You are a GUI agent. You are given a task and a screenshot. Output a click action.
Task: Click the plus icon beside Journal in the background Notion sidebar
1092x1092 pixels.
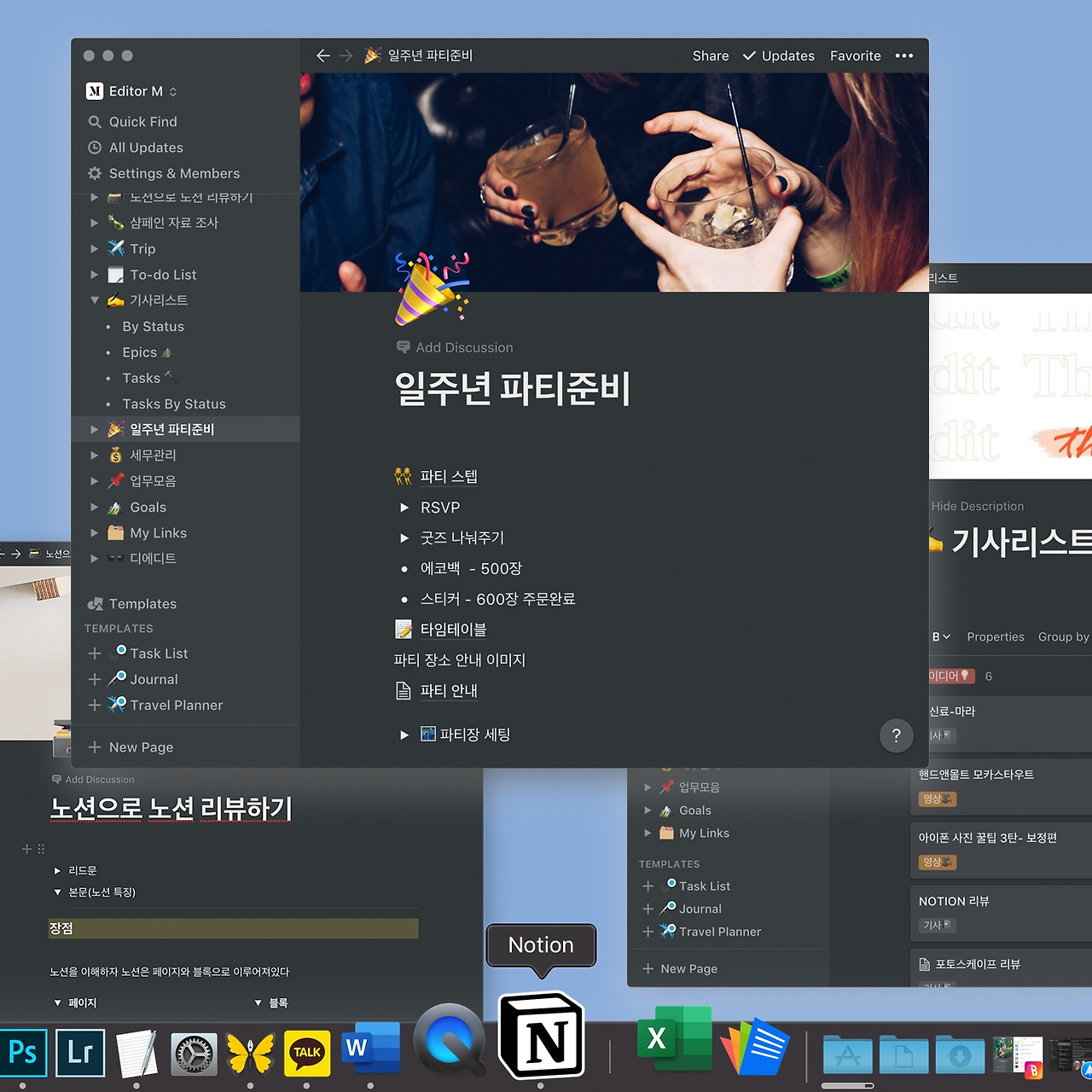pyautogui.click(x=648, y=909)
